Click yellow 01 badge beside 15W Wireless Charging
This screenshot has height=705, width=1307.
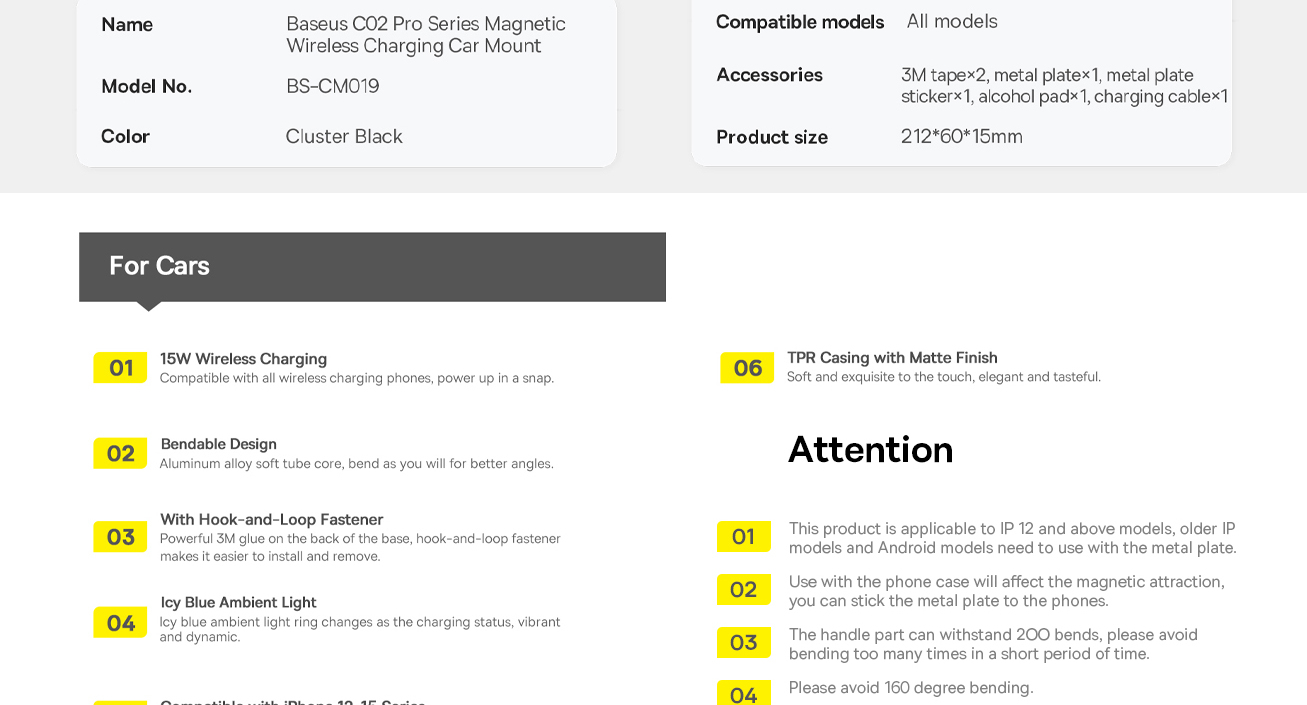tap(120, 368)
